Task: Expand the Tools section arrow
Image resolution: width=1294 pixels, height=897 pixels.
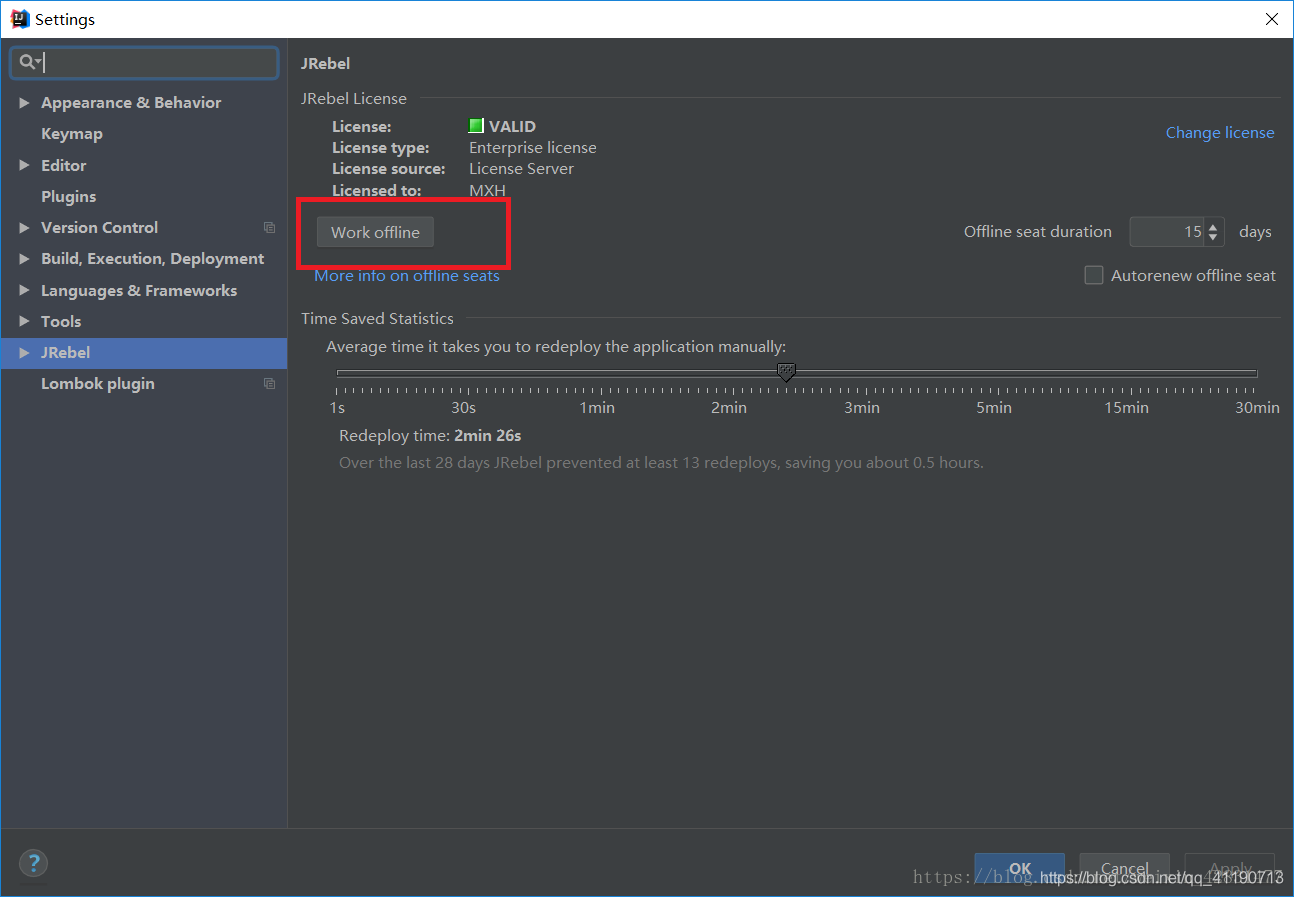Action: click(x=24, y=322)
